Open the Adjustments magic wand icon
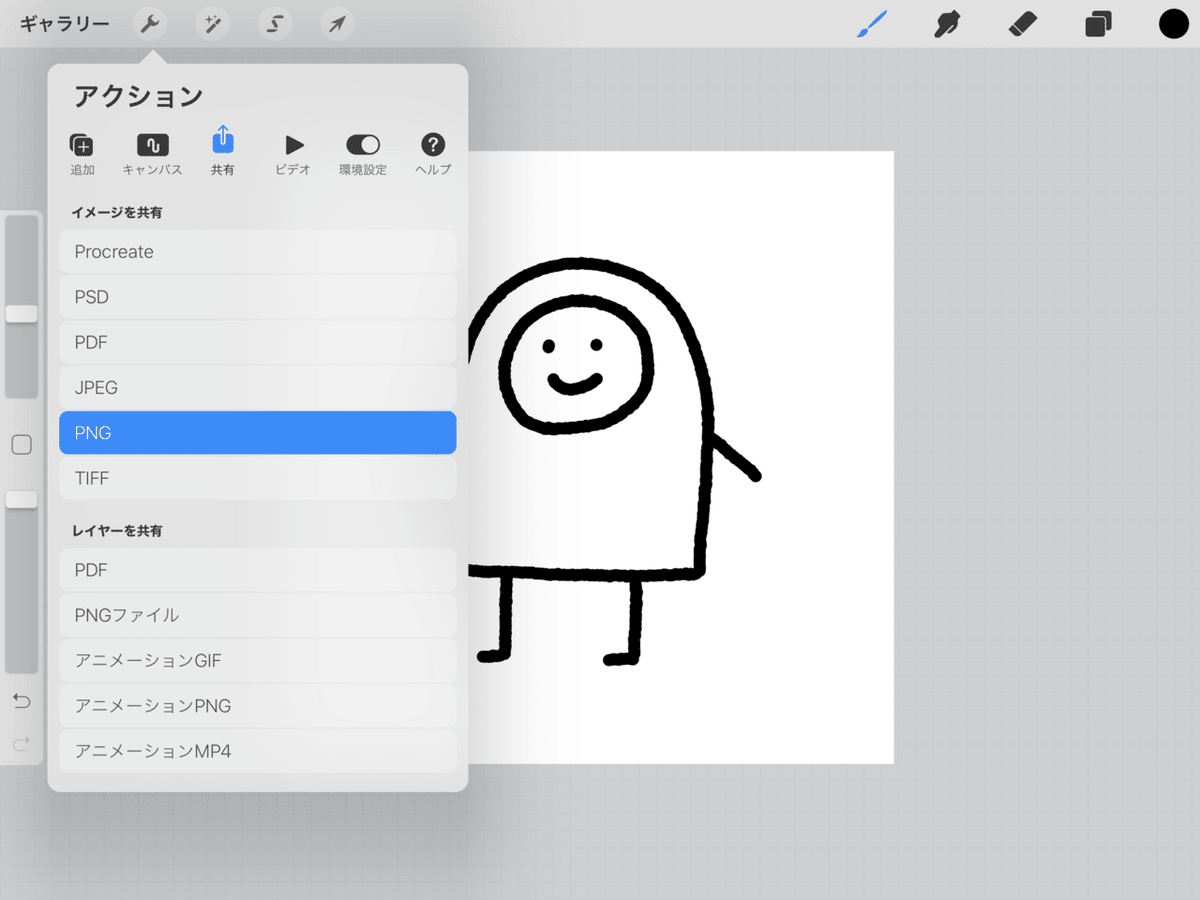1200x900 pixels. 212,24
